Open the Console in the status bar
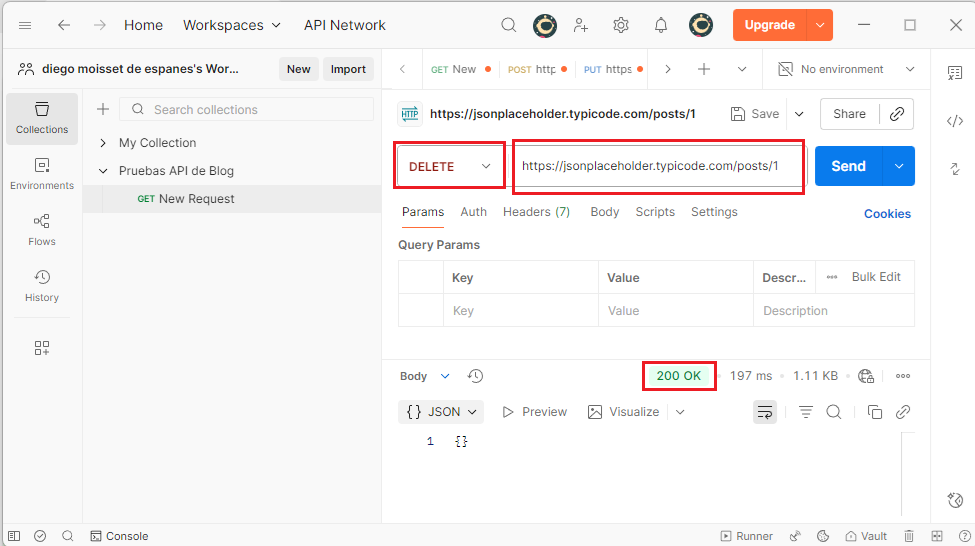975x546 pixels. click(119, 536)
